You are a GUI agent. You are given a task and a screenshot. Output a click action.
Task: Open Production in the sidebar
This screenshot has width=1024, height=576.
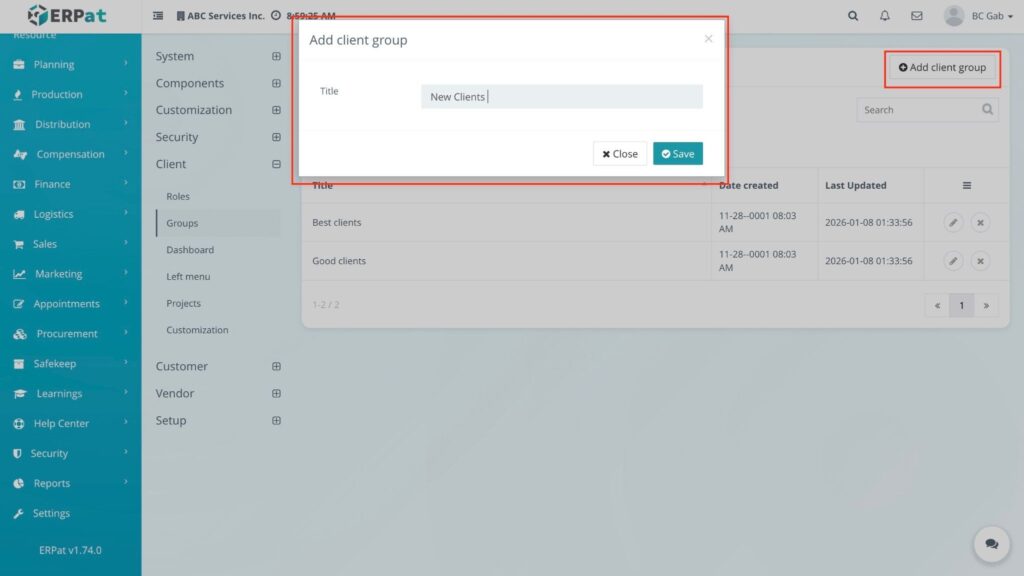(x=71, y=94)
